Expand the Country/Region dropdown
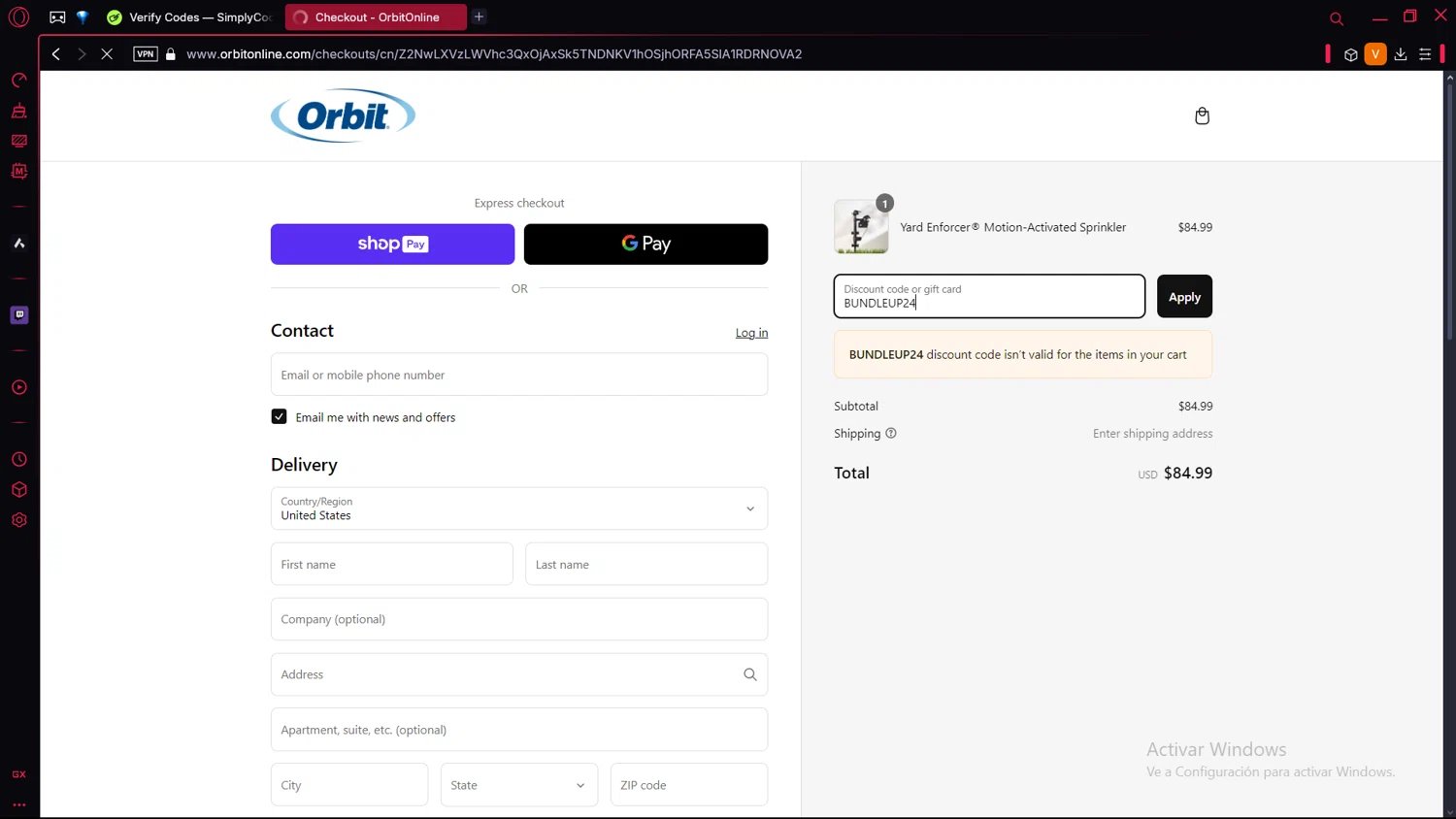Viewport: 1456px width, 819px height. (x=519, y=508)
